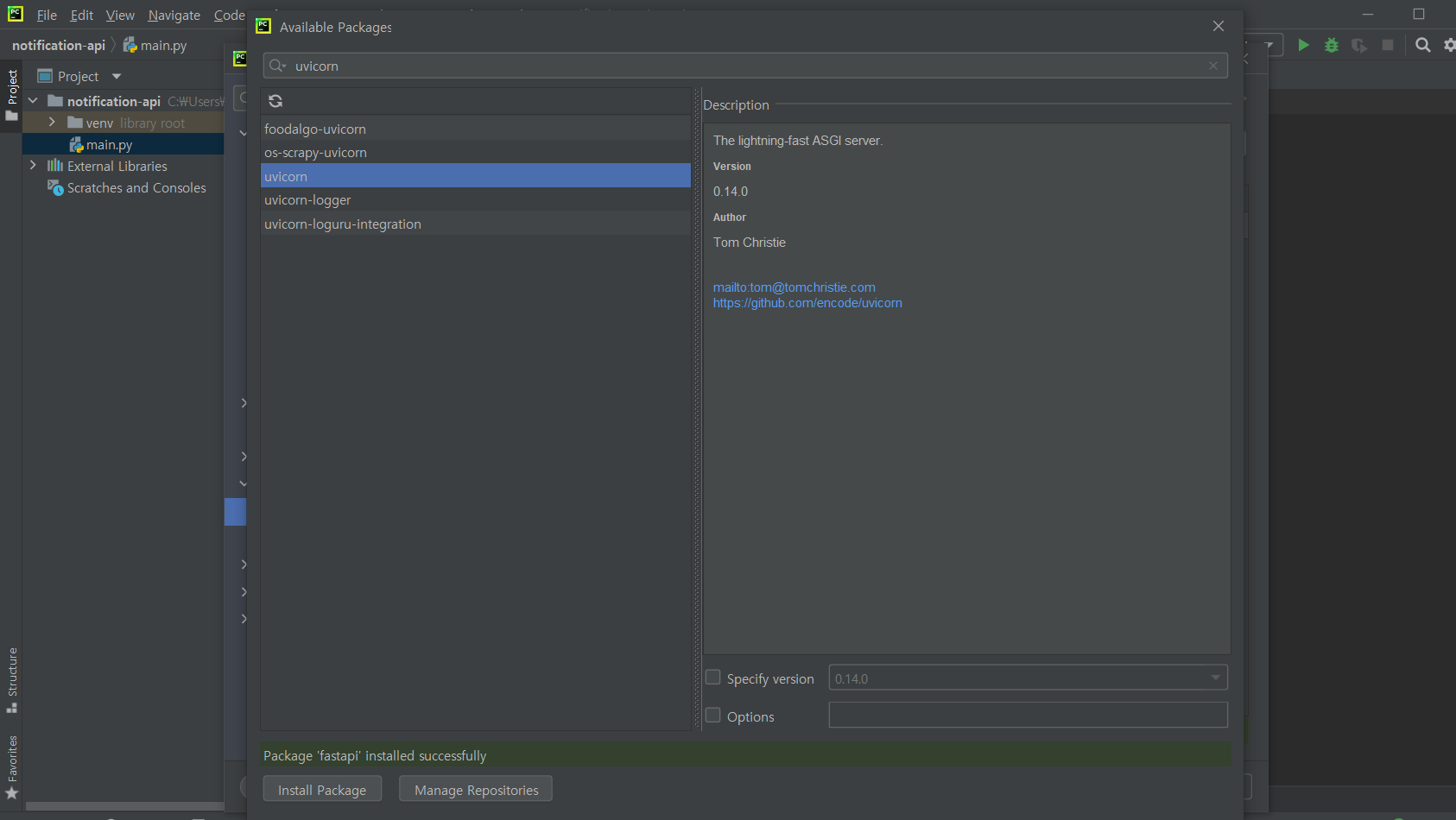Click the Options text input field

[1028, 715]
